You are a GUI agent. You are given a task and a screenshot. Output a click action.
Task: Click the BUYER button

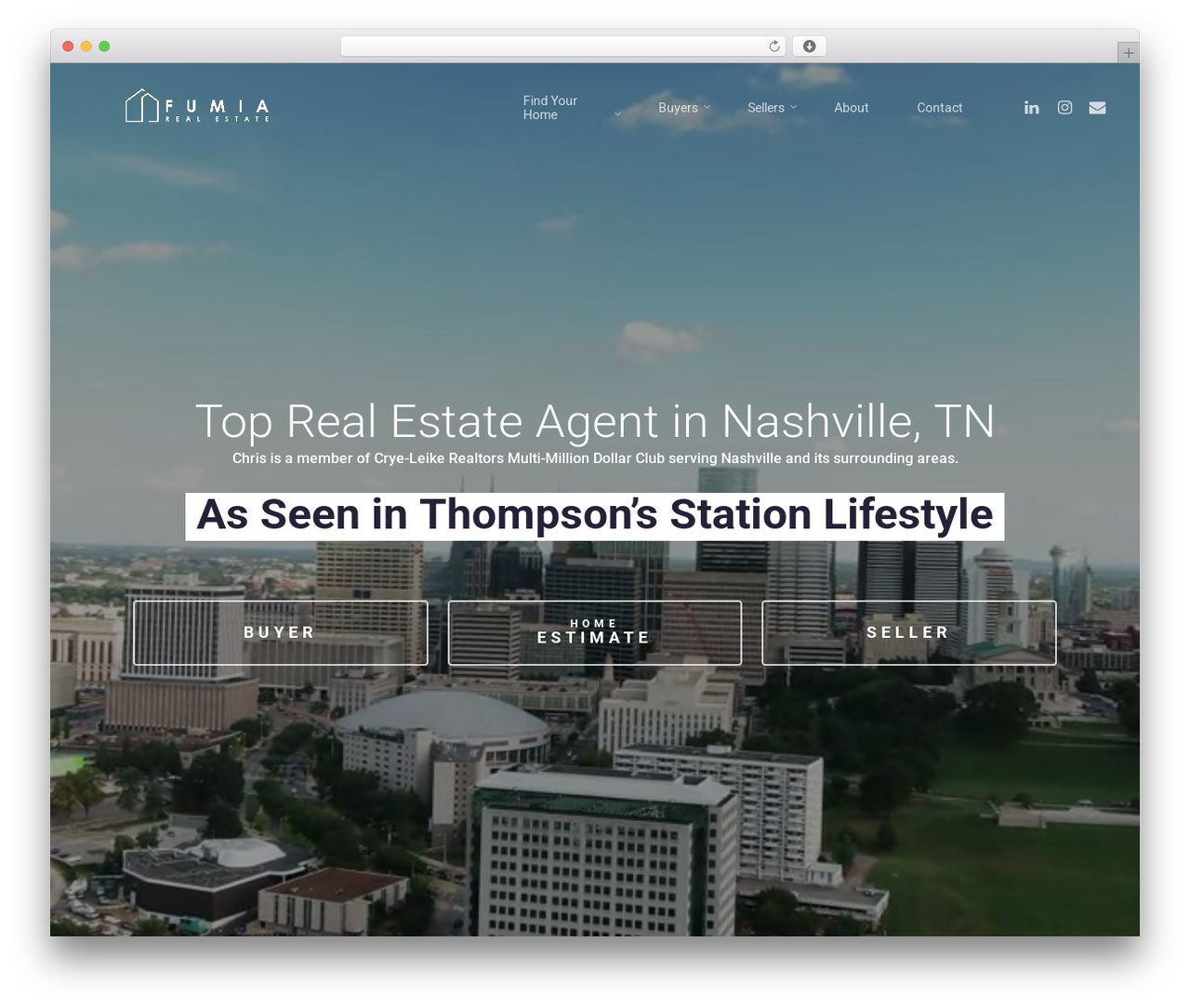click(280, 632)
